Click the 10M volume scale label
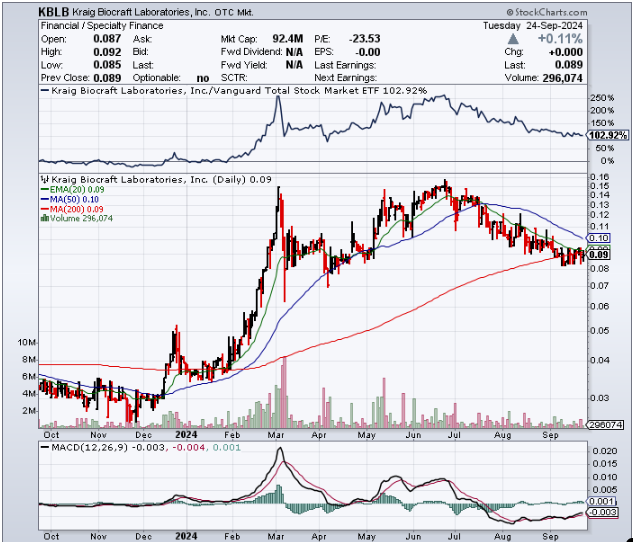633x542 pixels. click(x=27, y=342)
